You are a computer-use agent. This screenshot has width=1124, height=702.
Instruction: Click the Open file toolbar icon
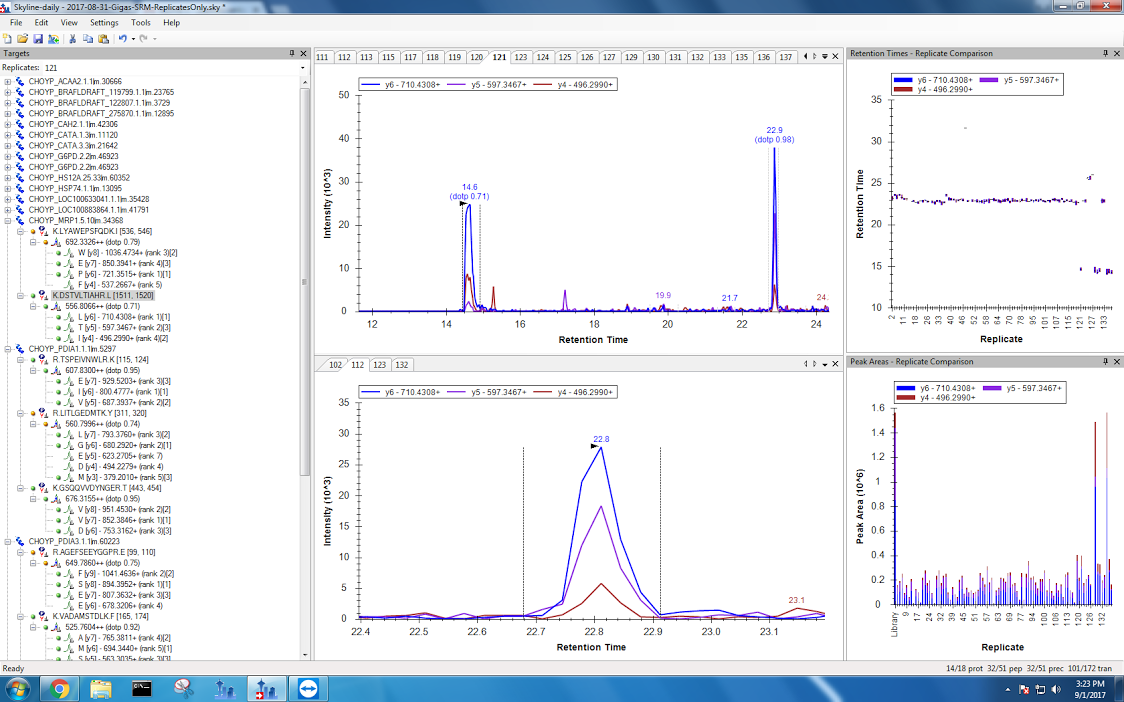coord(22,38)
